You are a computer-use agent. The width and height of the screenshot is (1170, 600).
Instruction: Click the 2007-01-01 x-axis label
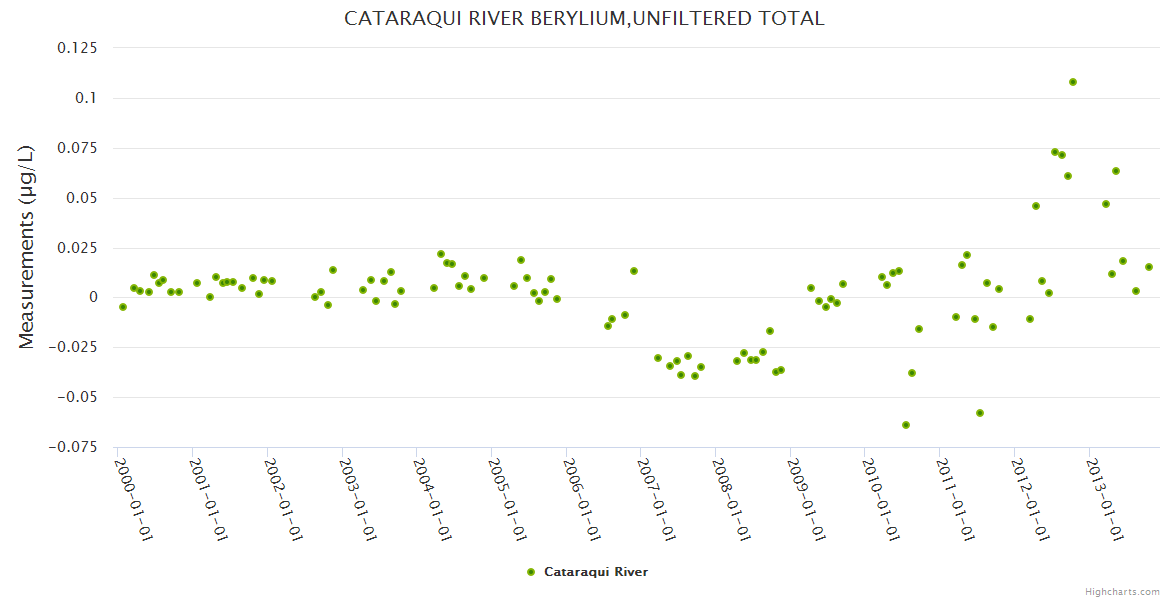[x=657, y=499]
